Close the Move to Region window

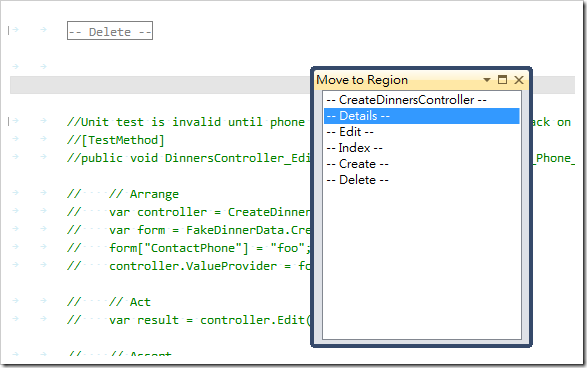[x=519, y=80]
